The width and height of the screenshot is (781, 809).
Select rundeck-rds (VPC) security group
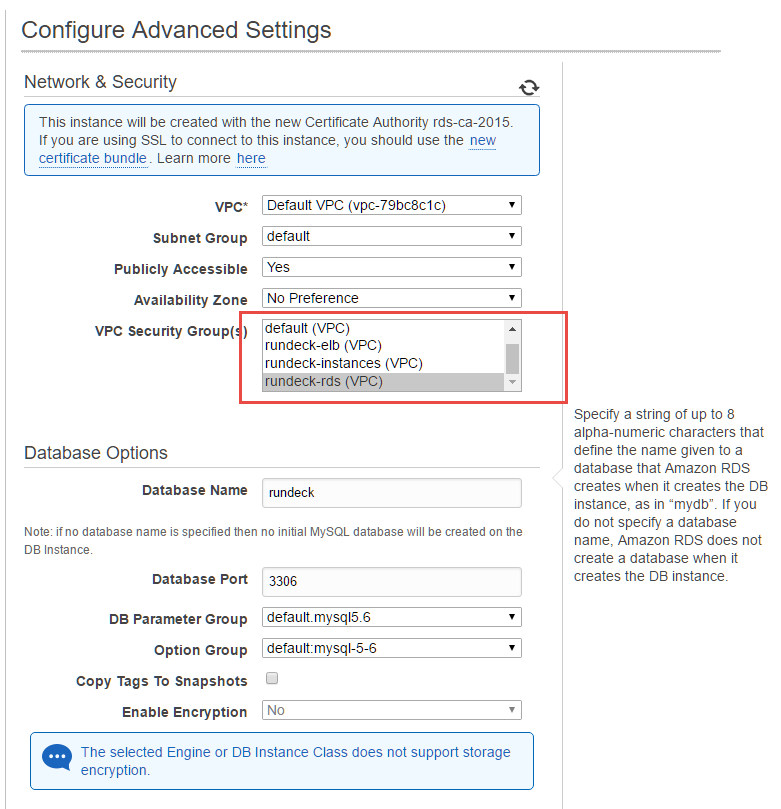click(x=383, y=382)
